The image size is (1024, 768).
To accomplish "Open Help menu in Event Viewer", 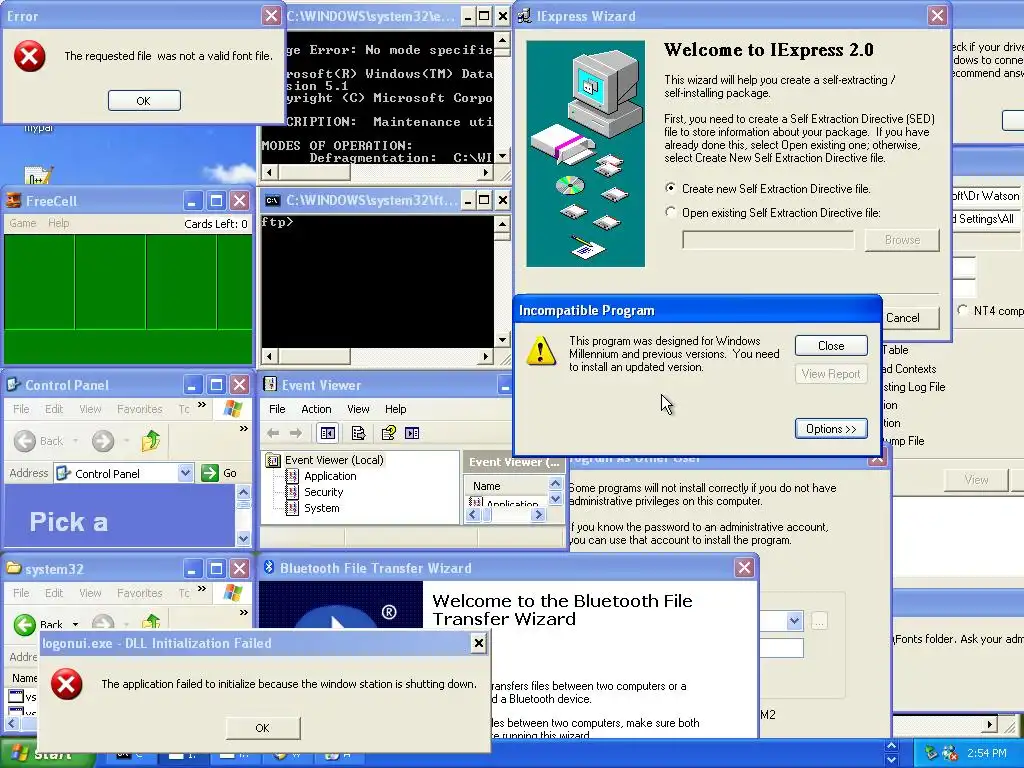I will tap(395, 409).
